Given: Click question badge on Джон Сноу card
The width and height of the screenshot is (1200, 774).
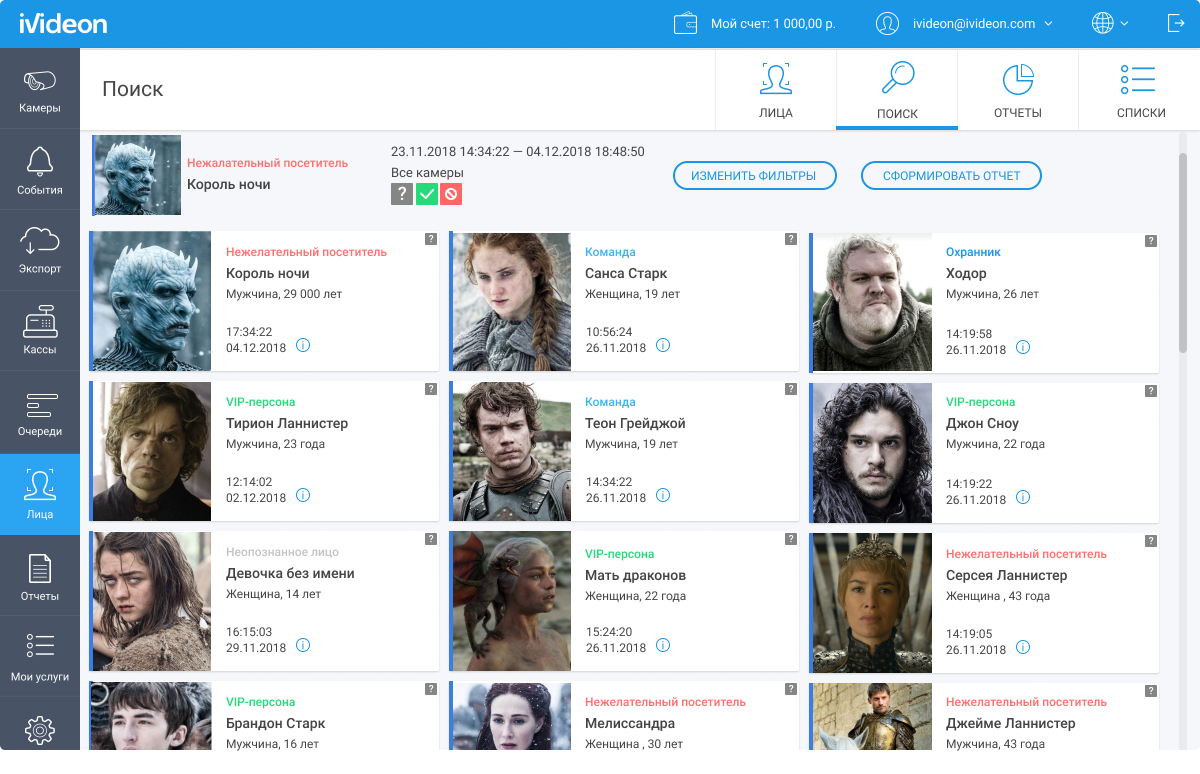Looking at the screenshot, I should click(1151, 390).
